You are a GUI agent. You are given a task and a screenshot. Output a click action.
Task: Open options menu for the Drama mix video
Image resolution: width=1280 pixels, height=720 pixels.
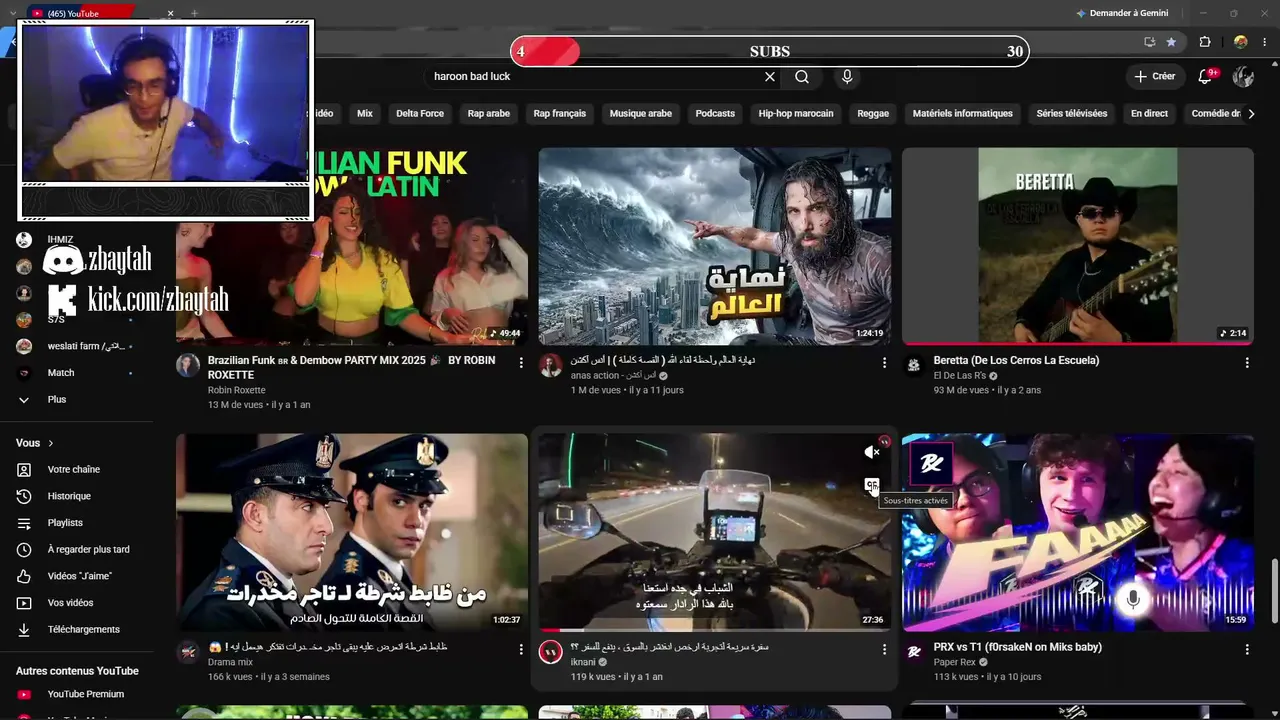[x=521, y=649]
